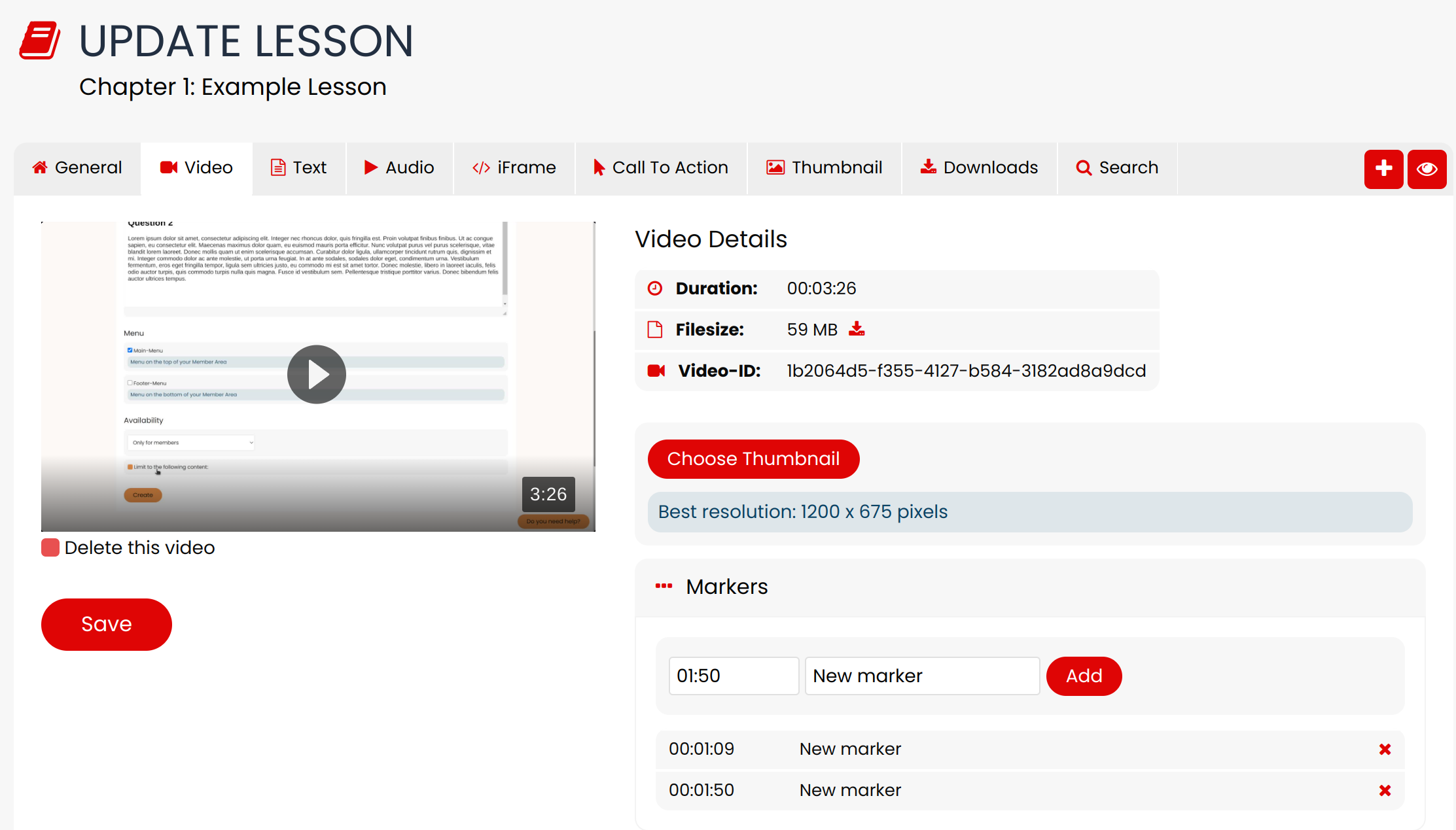Click the 3:26 duration badge on video
The width and height of the screenshot is (1456, 830).
(x=548, y=494)
